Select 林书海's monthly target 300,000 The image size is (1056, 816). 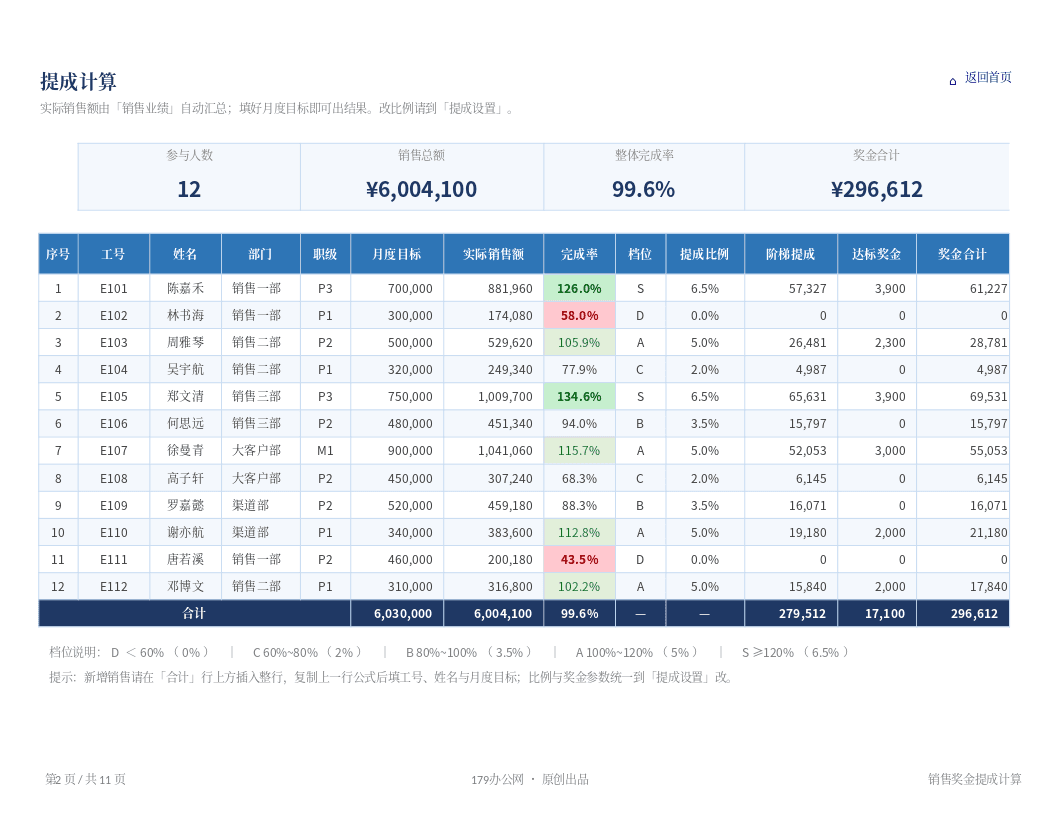point(410,315)
